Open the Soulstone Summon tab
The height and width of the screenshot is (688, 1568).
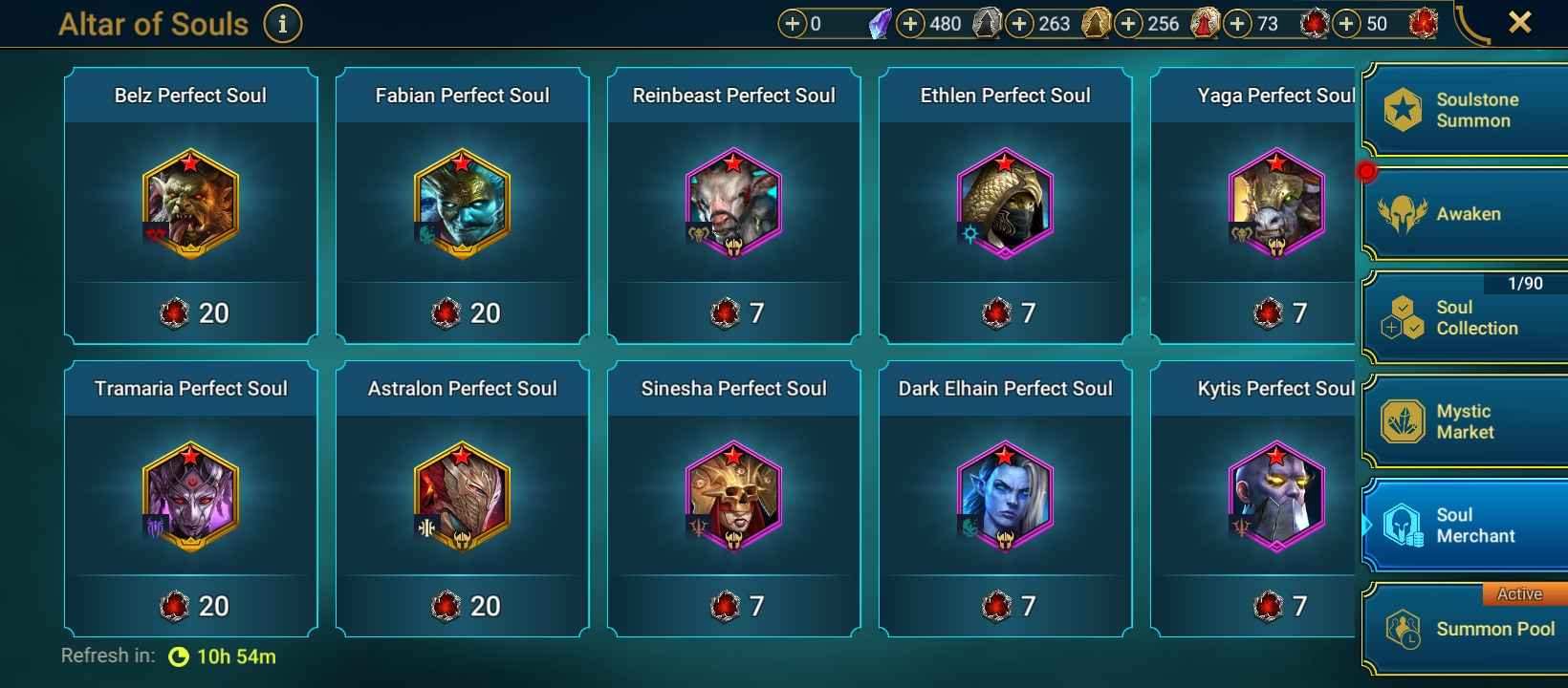point(1465,110)
